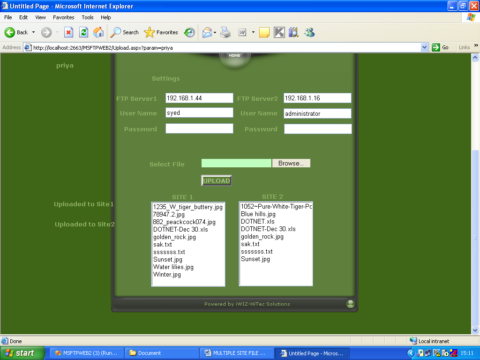This screenshot has width=480, height=360.
Task: Open the Favorites star pane
Action: click(161, 32)
